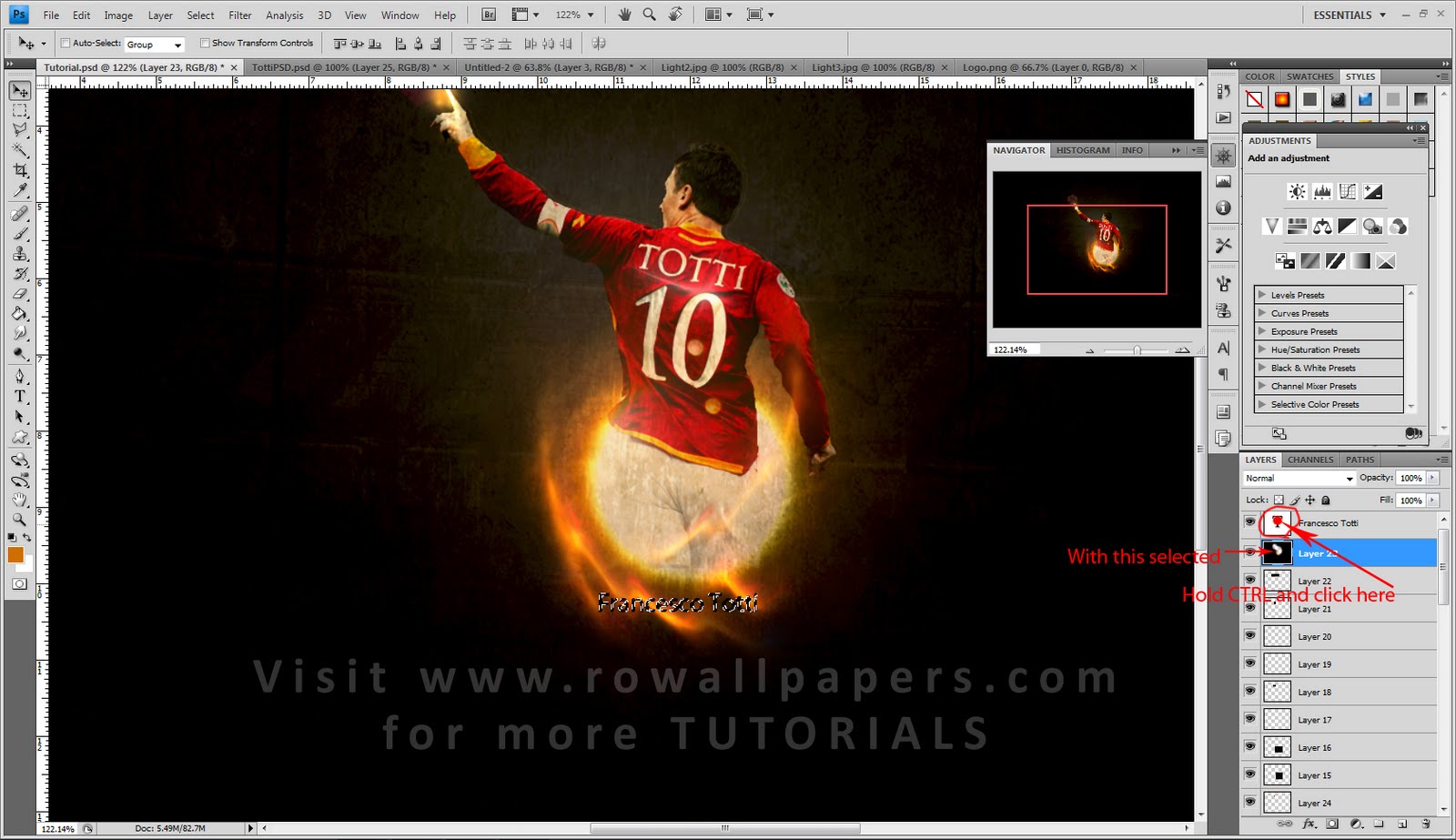This screenshot has height=840, width=1456.
Task: Toggle Lock transparent pixels
Action: (1279, 500)
